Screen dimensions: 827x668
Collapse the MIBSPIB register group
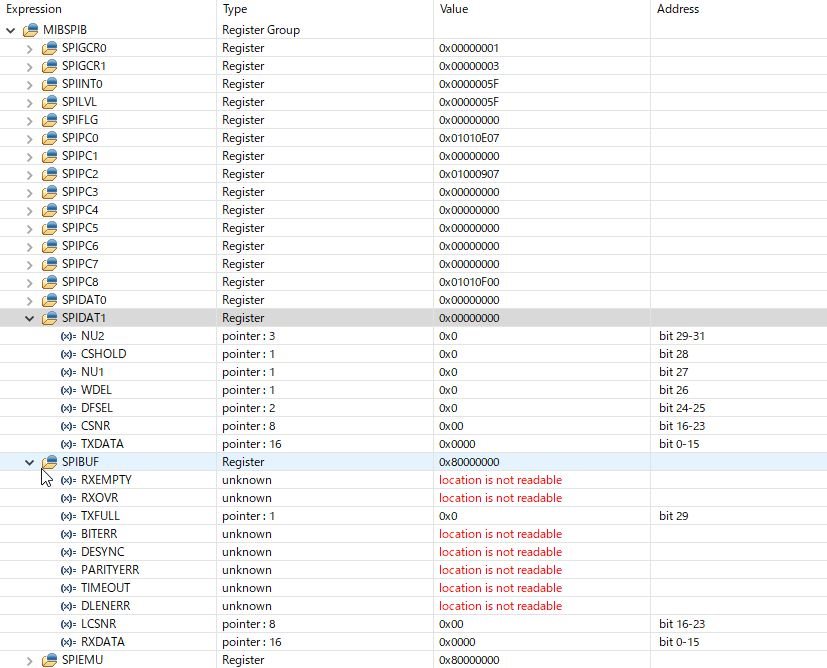(11, 31)
